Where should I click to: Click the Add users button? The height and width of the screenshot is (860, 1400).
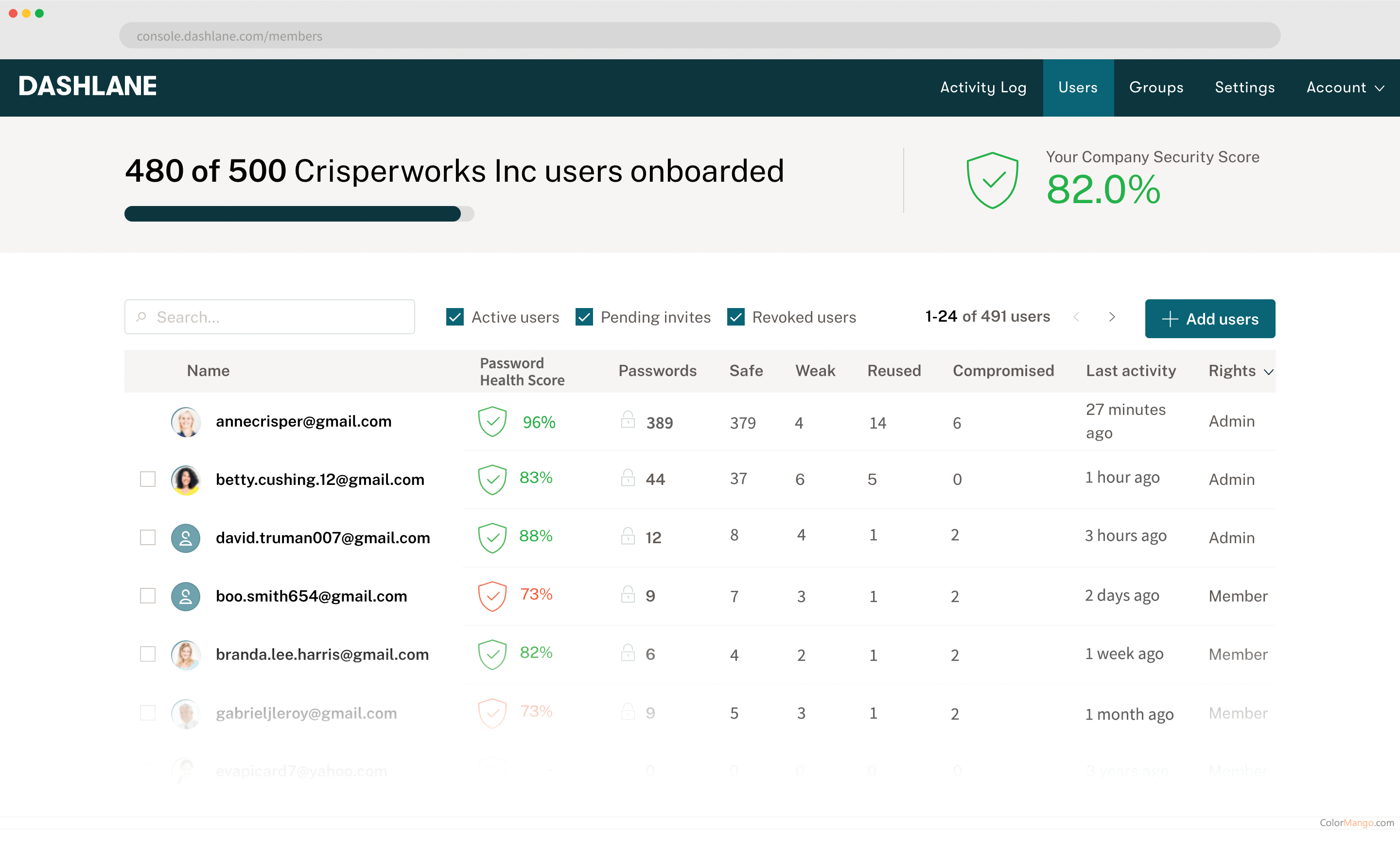[1210, 319]
